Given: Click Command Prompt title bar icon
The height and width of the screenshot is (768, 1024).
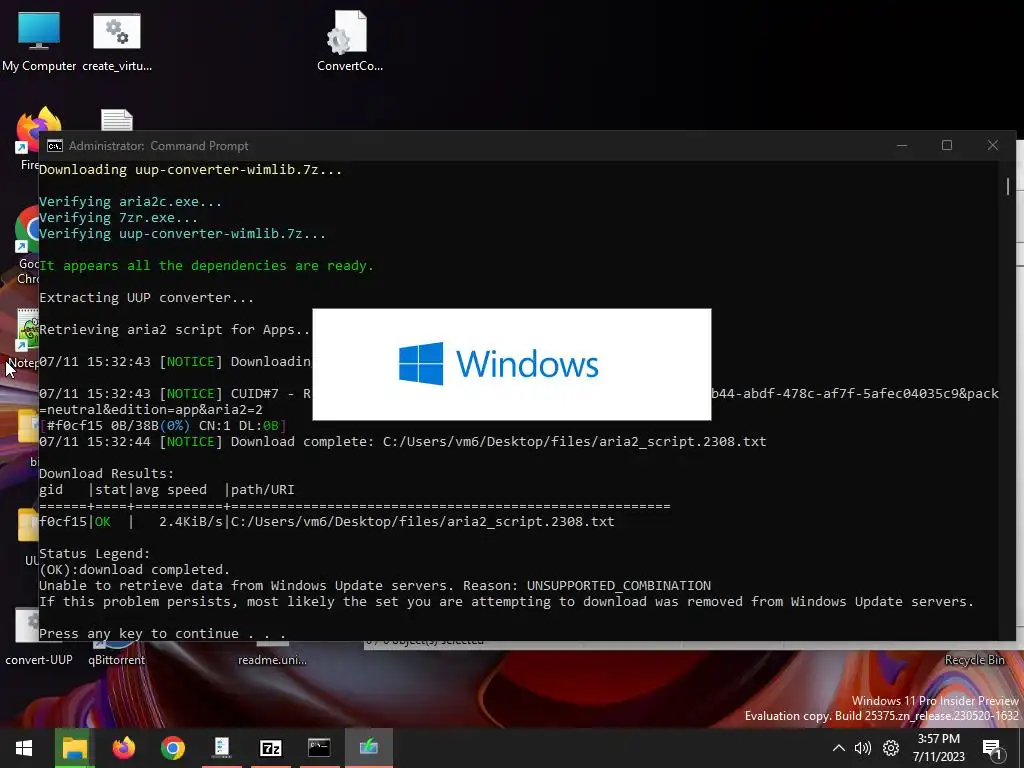Looking at the screenshot, I should (55, 146).
